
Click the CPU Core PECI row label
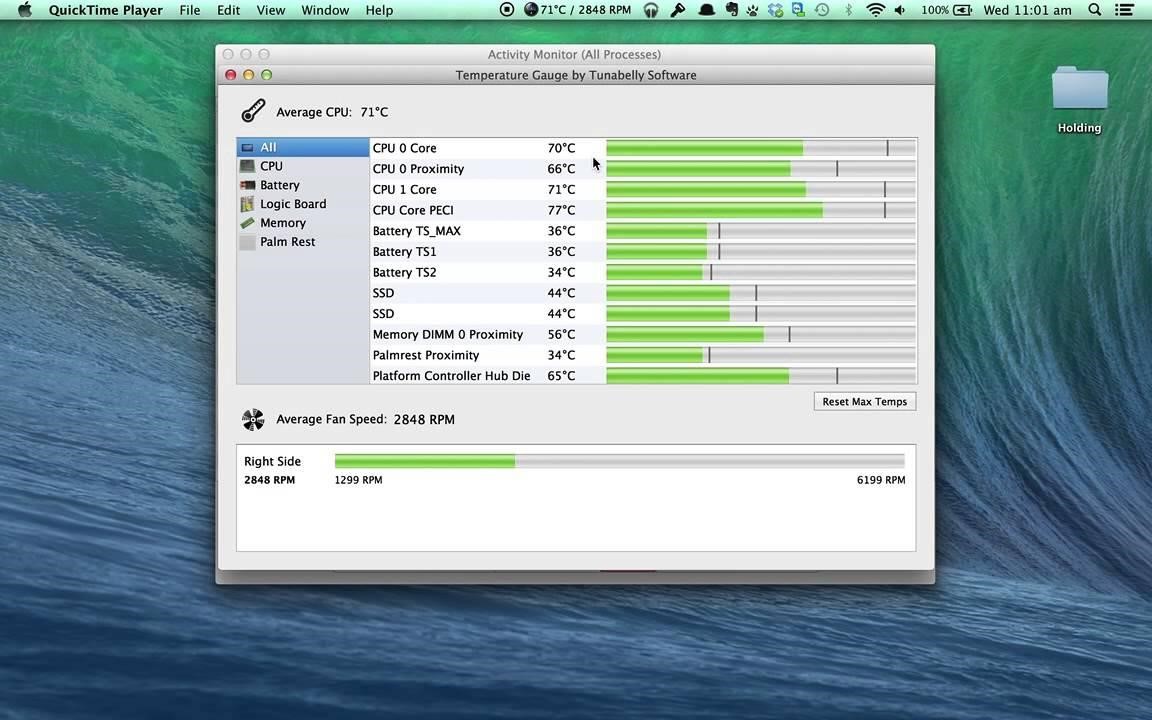pos(413,210)
